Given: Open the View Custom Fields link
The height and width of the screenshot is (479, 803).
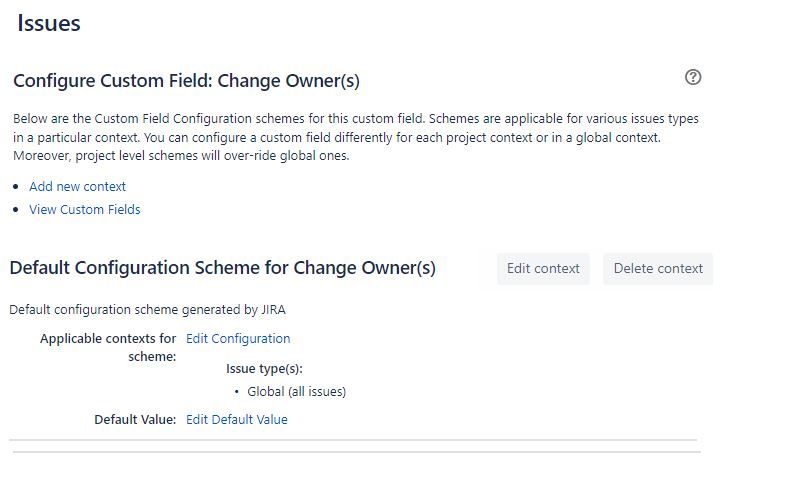Looking at the screenshot, I should click(x=84, y=210).
